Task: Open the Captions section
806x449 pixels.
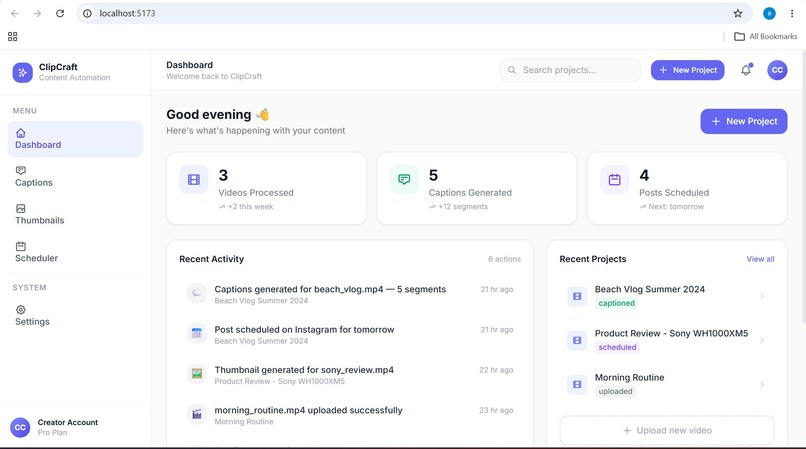Action: pos(75,177)
